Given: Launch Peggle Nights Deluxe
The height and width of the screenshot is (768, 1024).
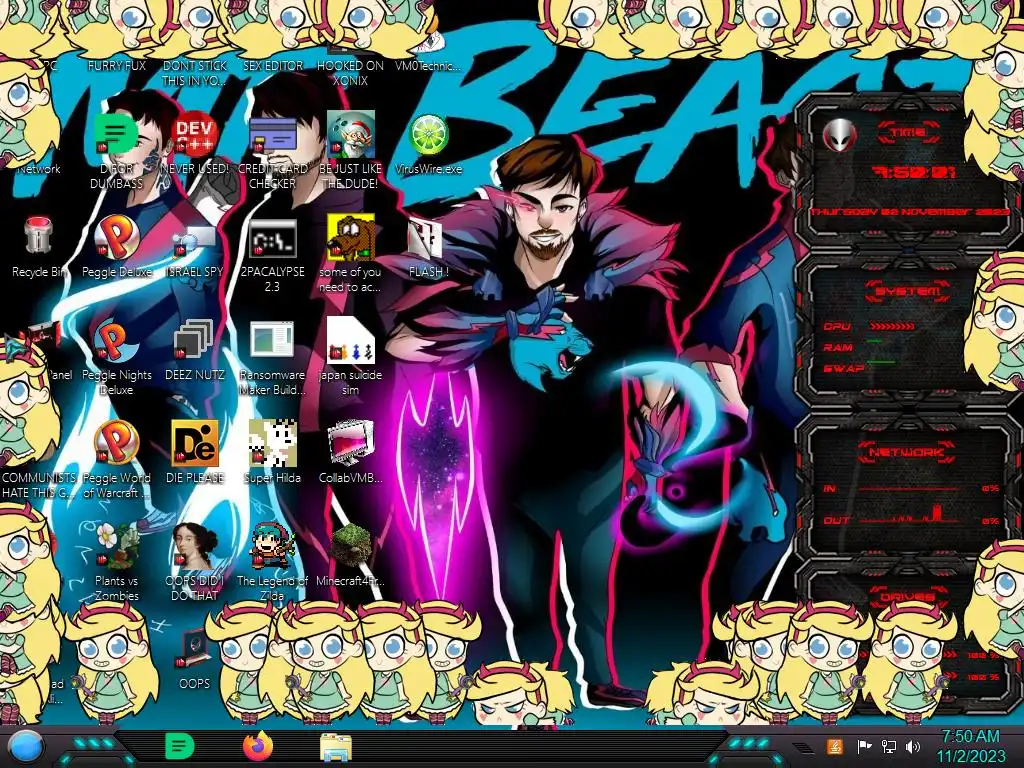Looking at the screenshot, I should tap(116, 340).
